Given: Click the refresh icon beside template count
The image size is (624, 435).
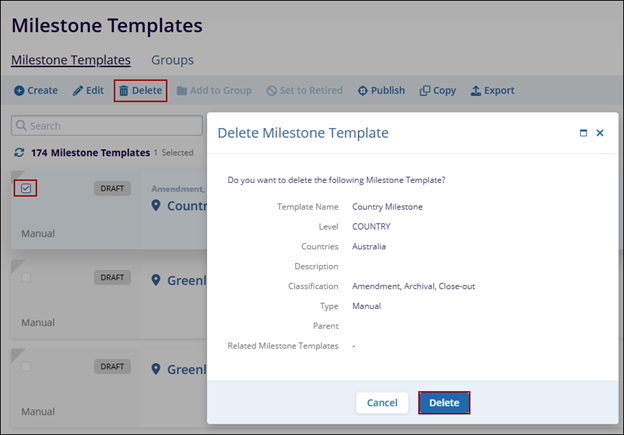Looking at the screenshot, I should [20, 153].
